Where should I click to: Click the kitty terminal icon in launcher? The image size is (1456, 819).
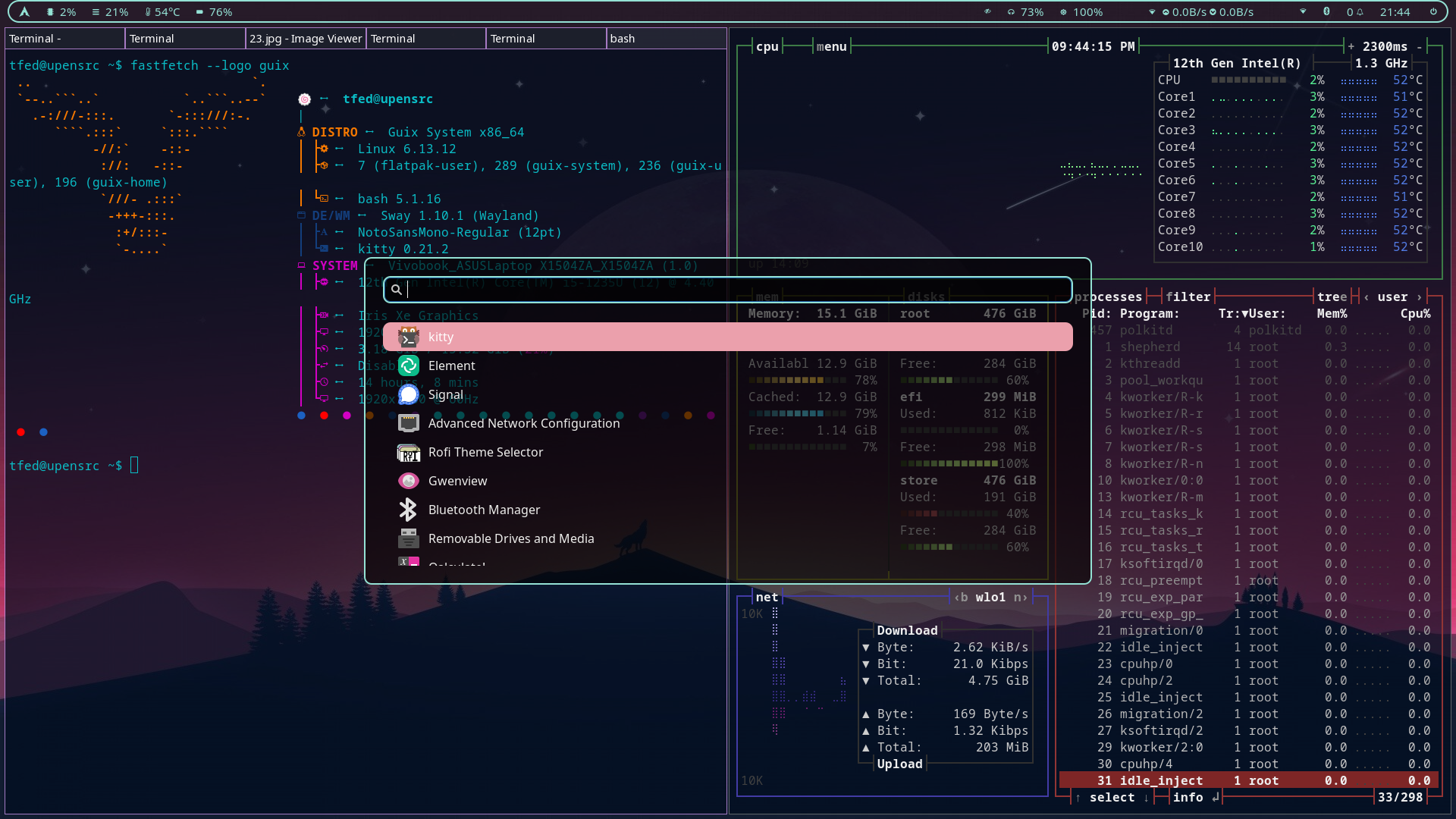(x=409, y=337)
